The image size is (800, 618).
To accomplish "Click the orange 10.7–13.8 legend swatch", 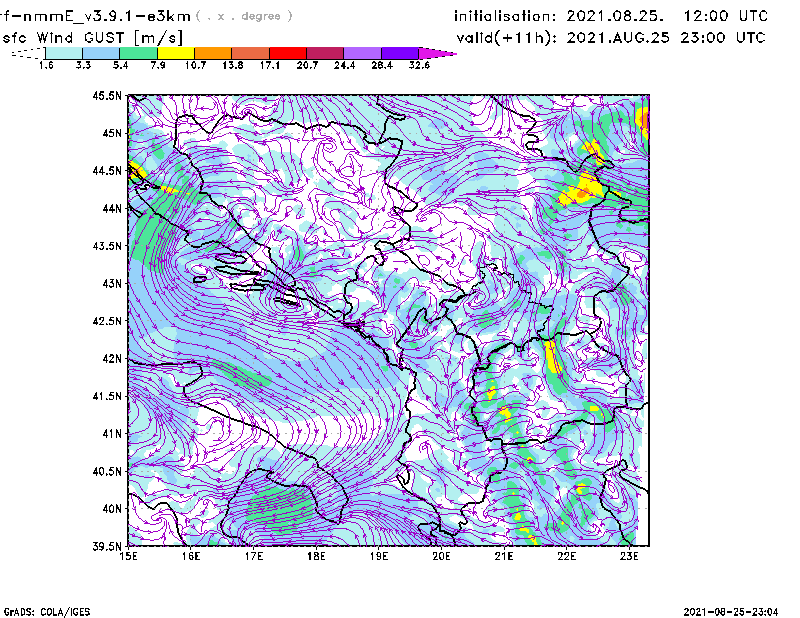I will [213, 53].
